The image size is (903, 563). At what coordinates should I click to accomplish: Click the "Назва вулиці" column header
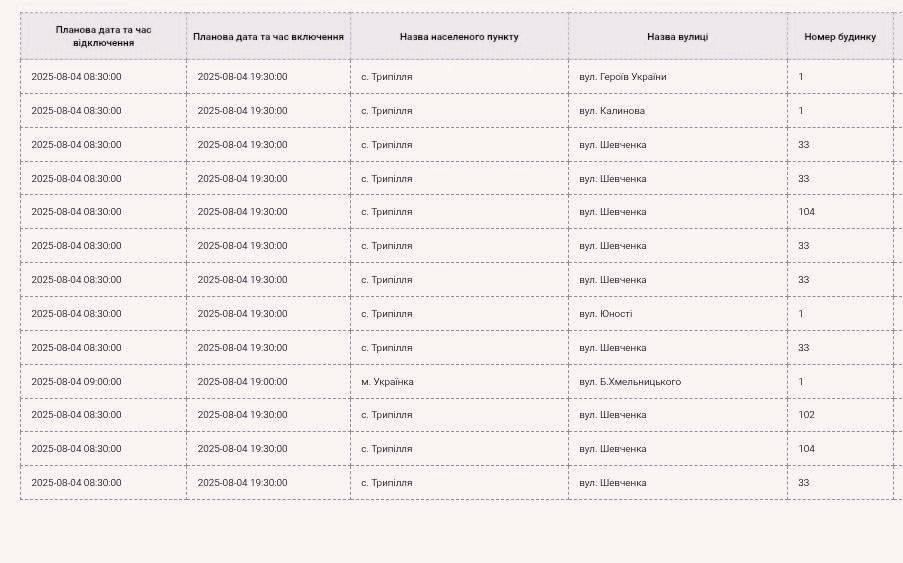677,37
